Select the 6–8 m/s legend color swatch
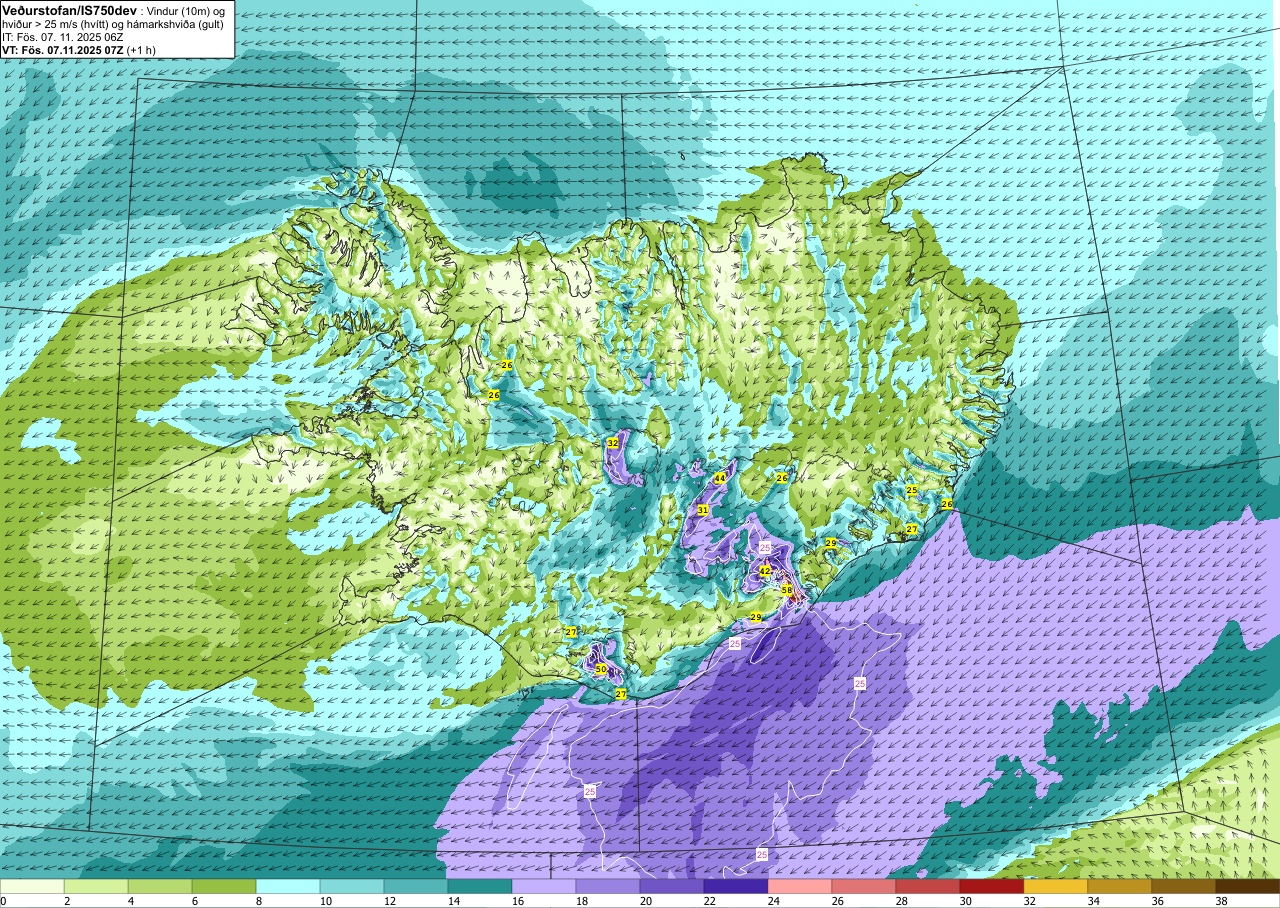This screenshot has height=908, width=1280. 224,886
